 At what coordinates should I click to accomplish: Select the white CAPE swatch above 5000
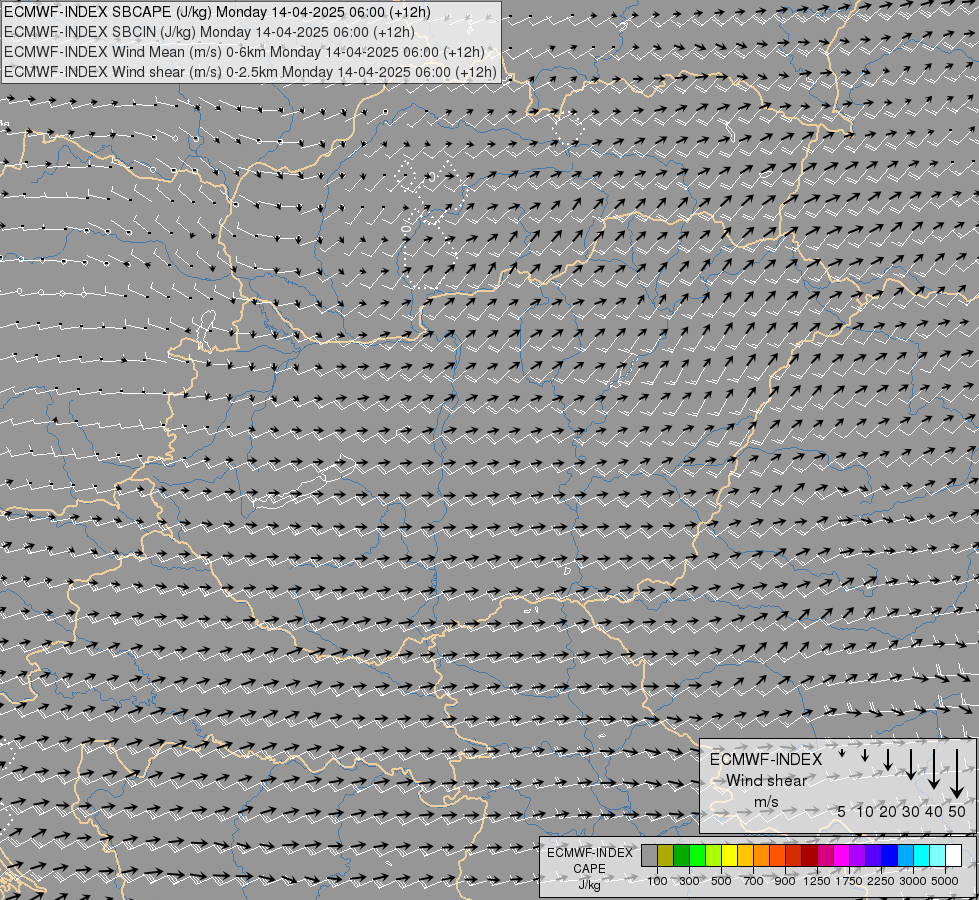[x=953, y=855]
